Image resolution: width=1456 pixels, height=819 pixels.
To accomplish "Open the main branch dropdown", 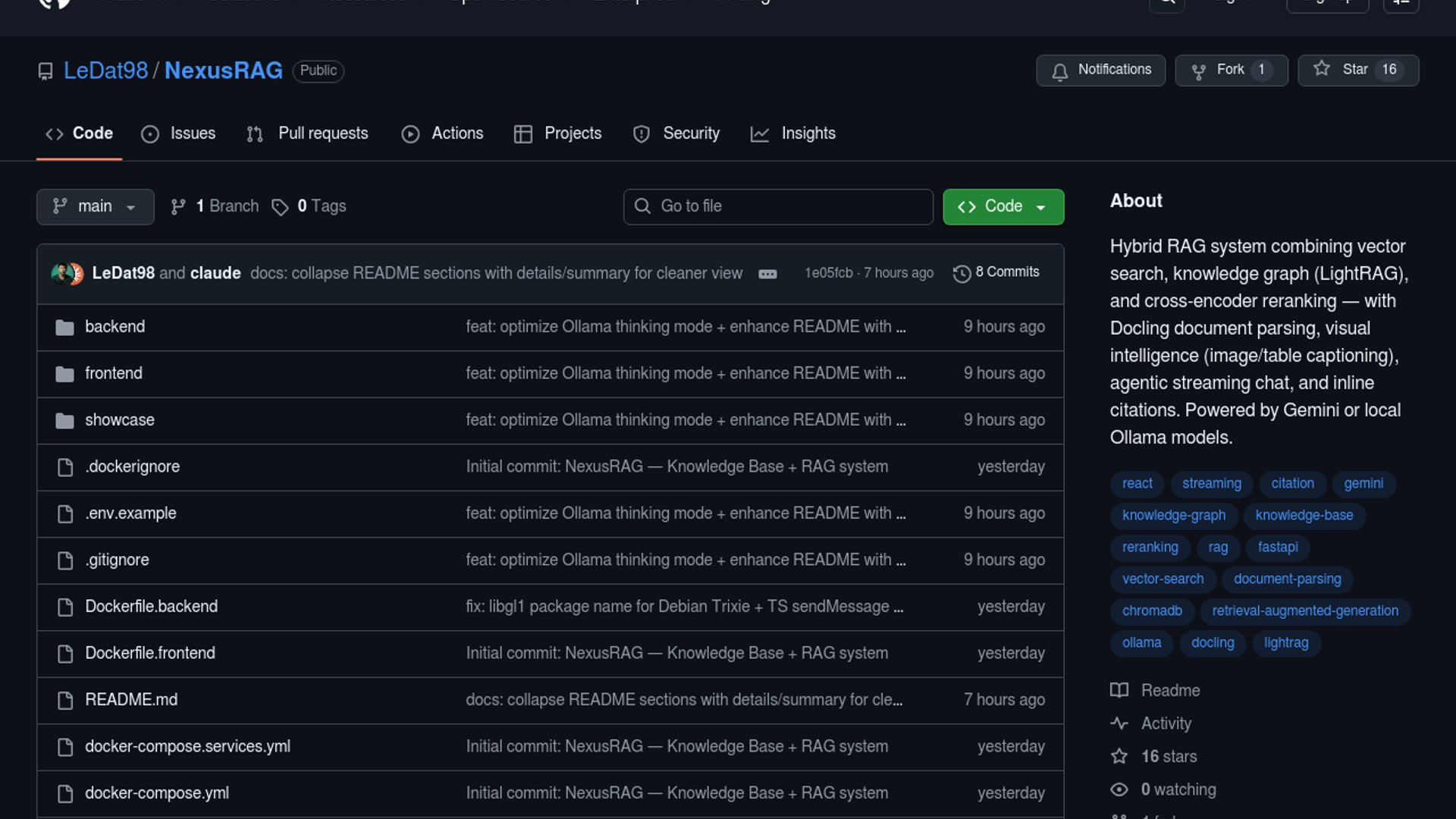I will coord(95,206).
